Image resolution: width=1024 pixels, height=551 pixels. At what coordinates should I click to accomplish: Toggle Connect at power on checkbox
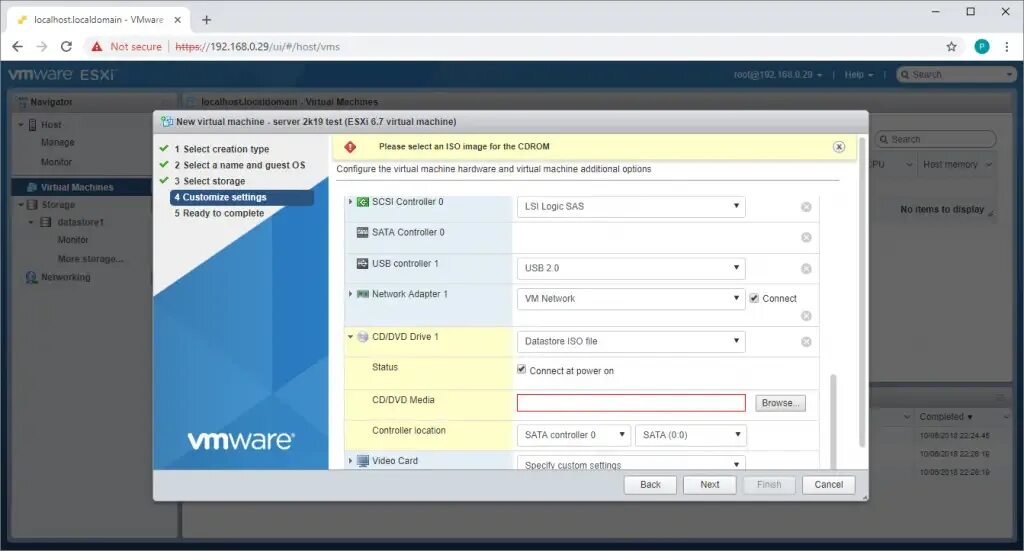pyautogui.click(x=521, y=370)
